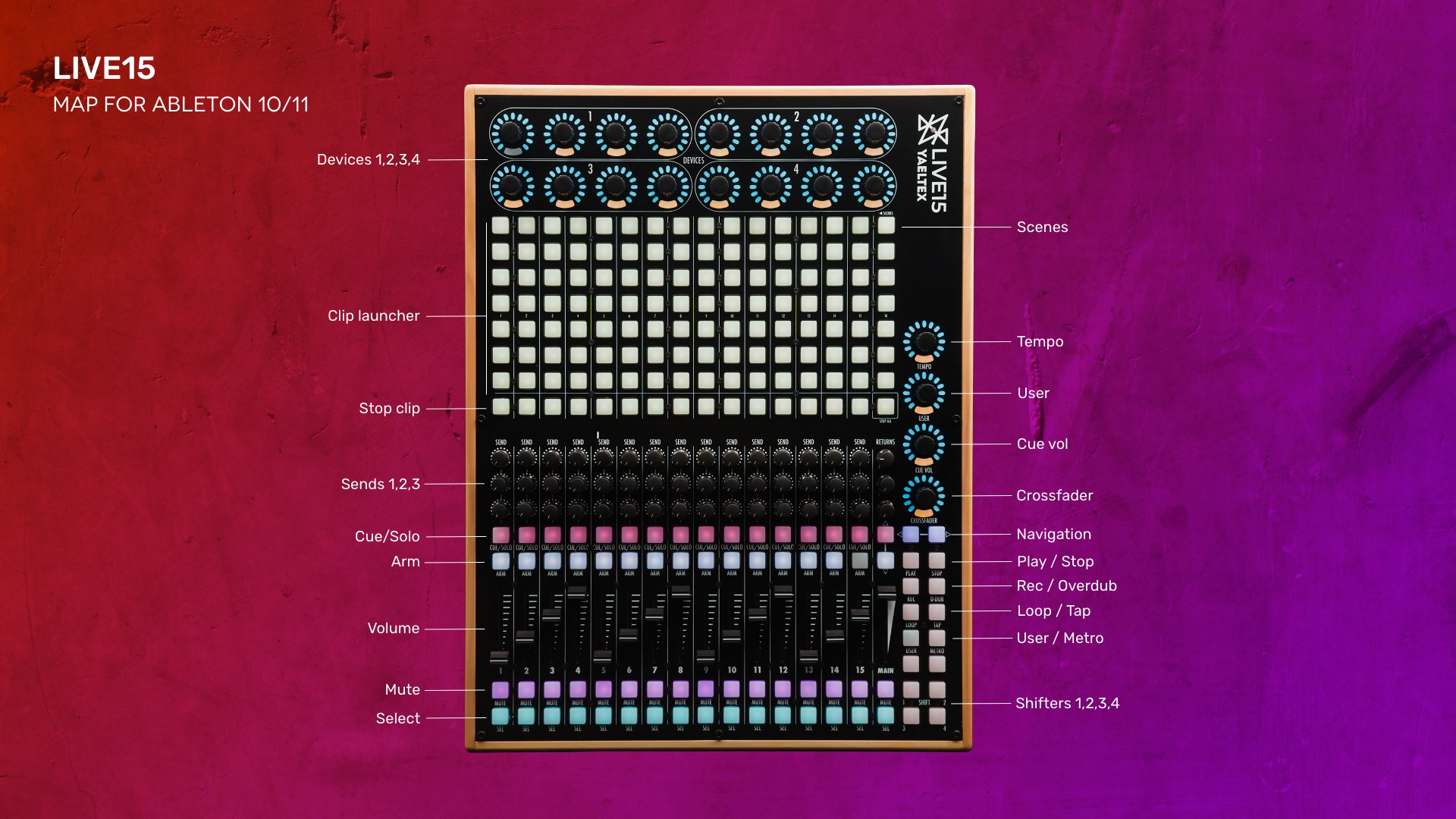1456x819 pixels.
Task: Tap the top scene launch pad
Action: (x=886, y=225)
